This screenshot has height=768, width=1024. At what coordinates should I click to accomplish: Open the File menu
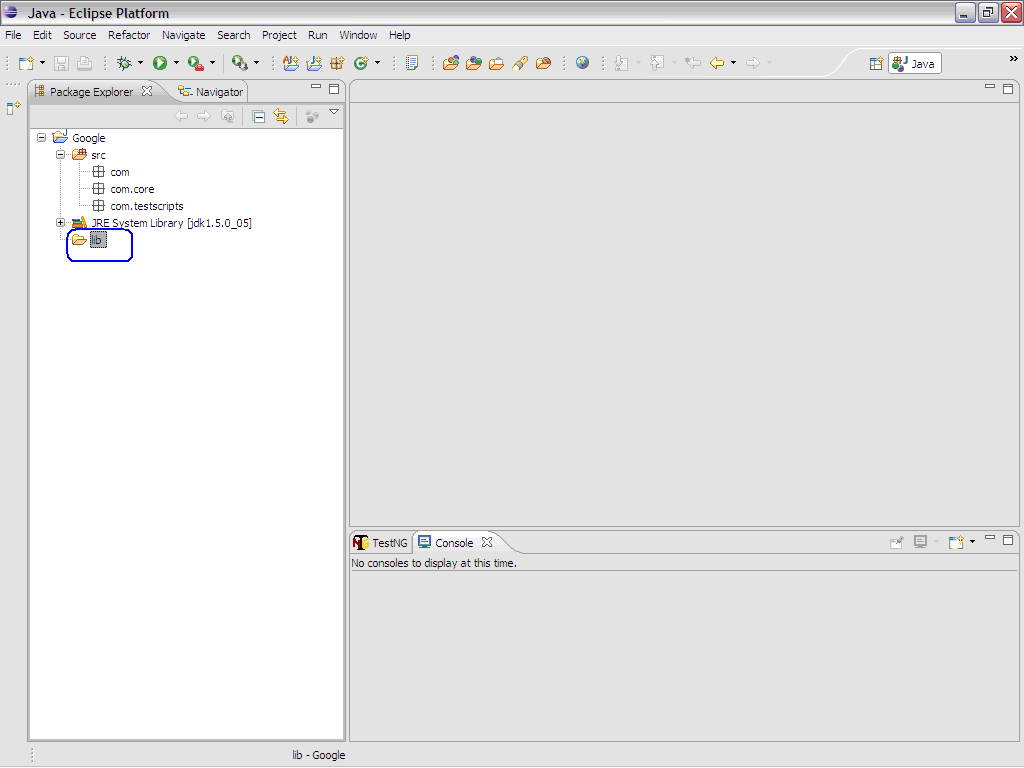tap(13, 35)
